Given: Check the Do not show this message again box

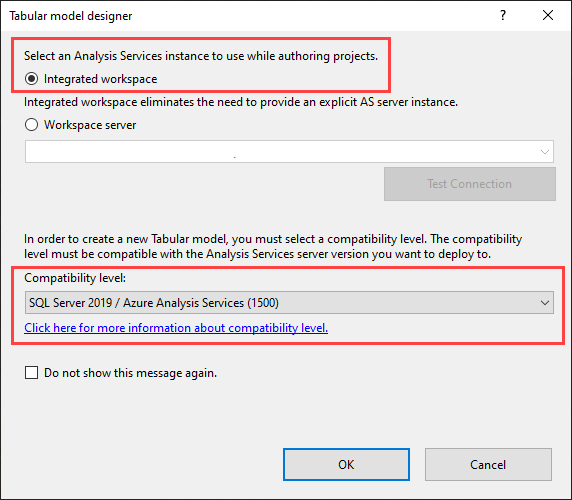Looking at the screenshot, I should [x=31, y=373].
